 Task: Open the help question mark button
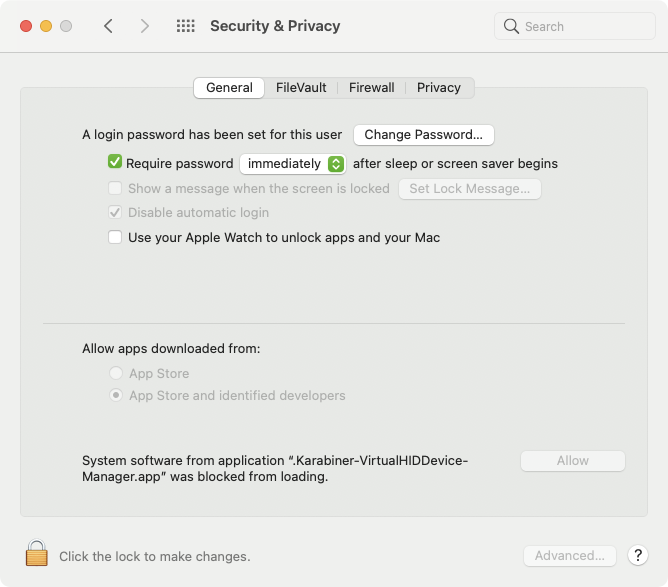tap(638, 556)
